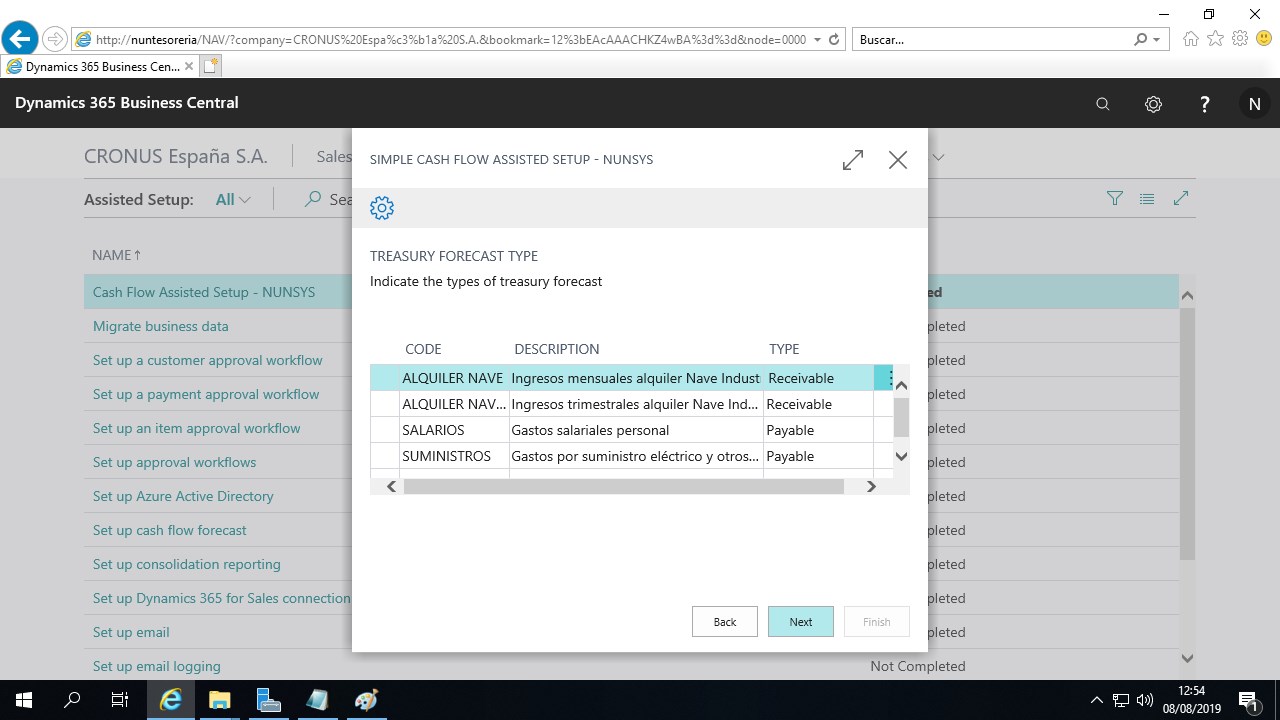The image size is (1280, 720).
Task: Open Business Central settings gear
Action: (x=1153, y=104)
